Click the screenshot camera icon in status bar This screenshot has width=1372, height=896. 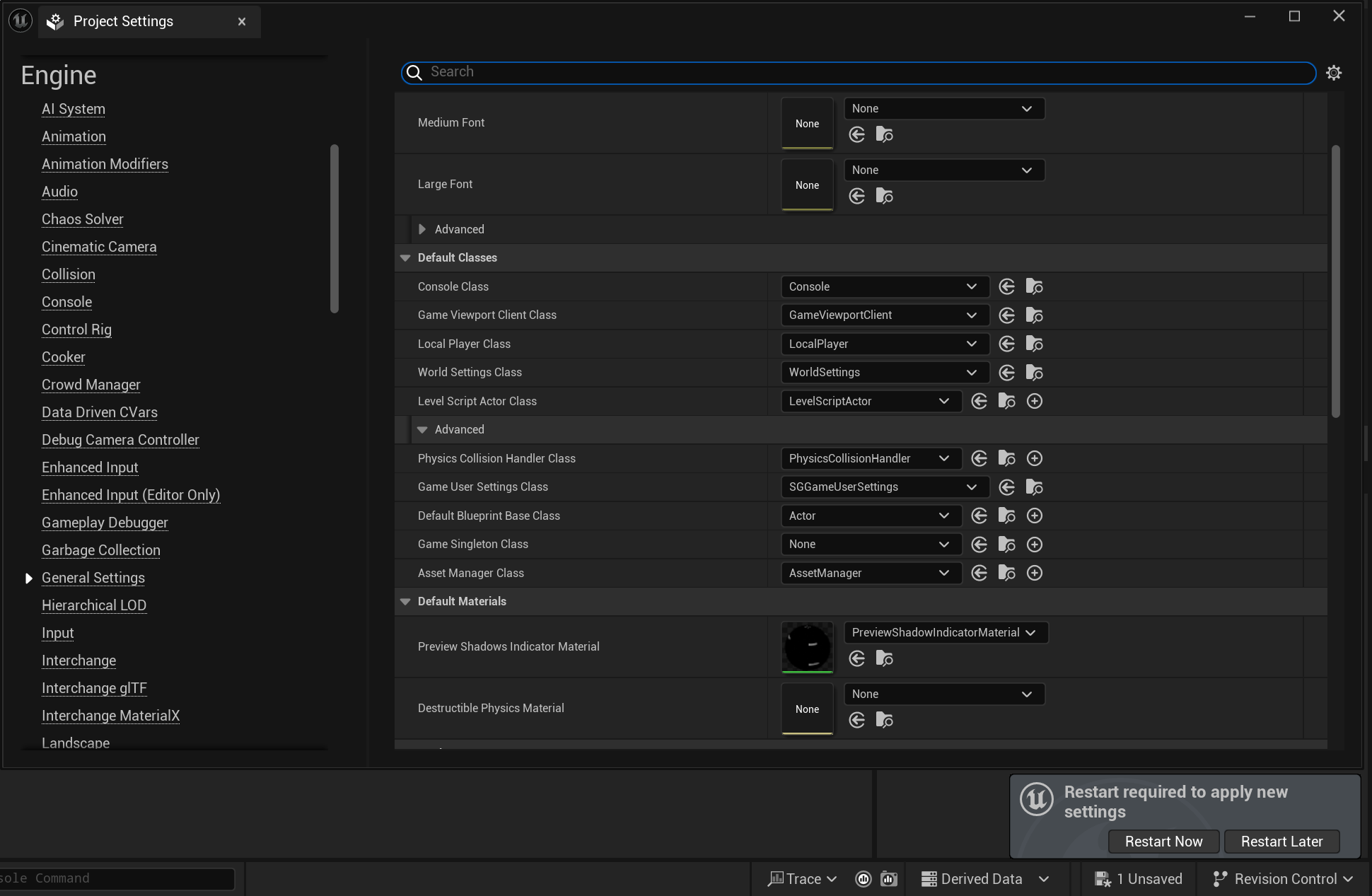888,878
